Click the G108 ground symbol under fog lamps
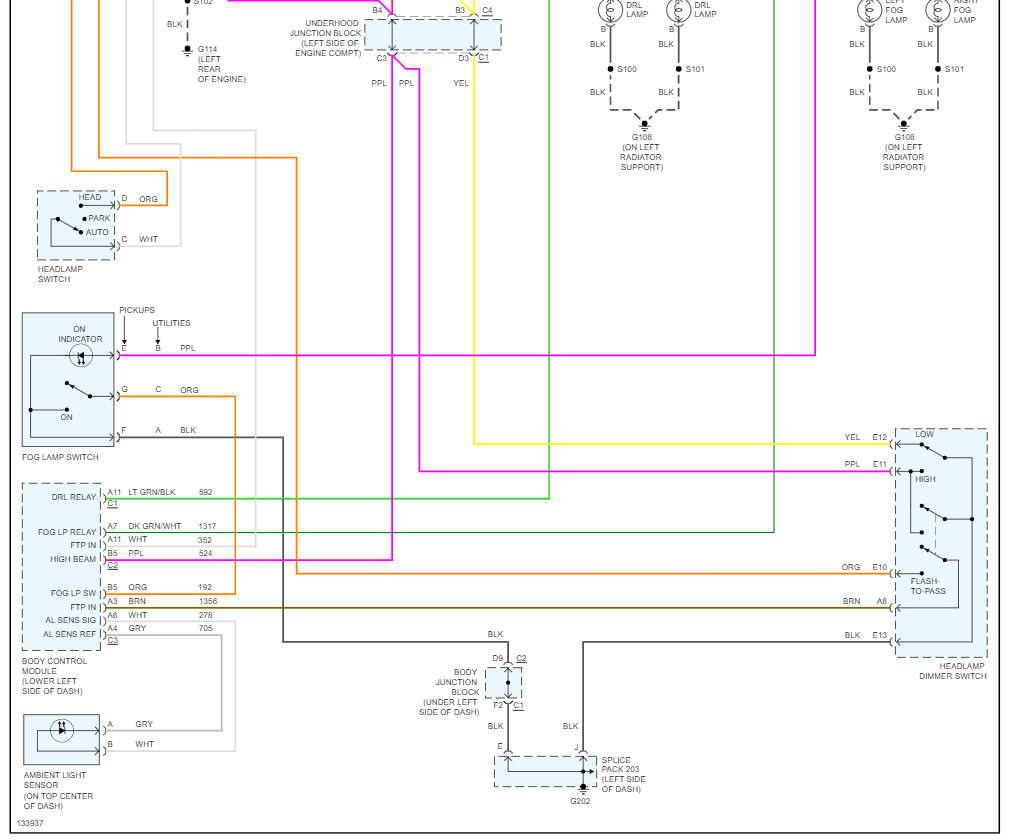Image resolution: width=1017 pixels, height=840 pixels. [x=903, y=125]
